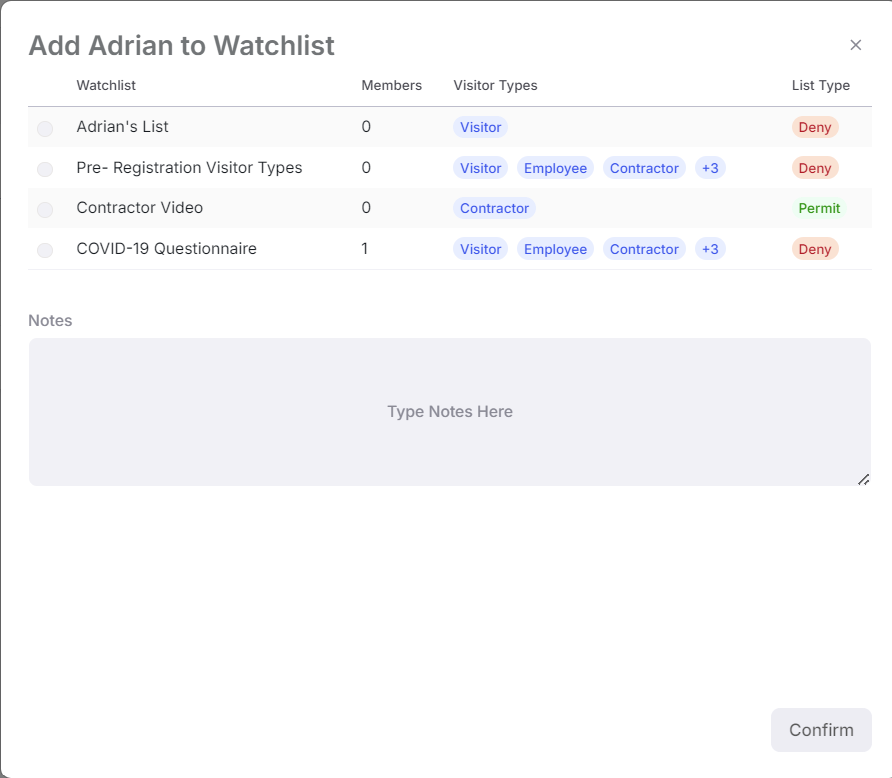Click the Members column header
The height and width of the screenshot is (778, 892).
point(391,85)
